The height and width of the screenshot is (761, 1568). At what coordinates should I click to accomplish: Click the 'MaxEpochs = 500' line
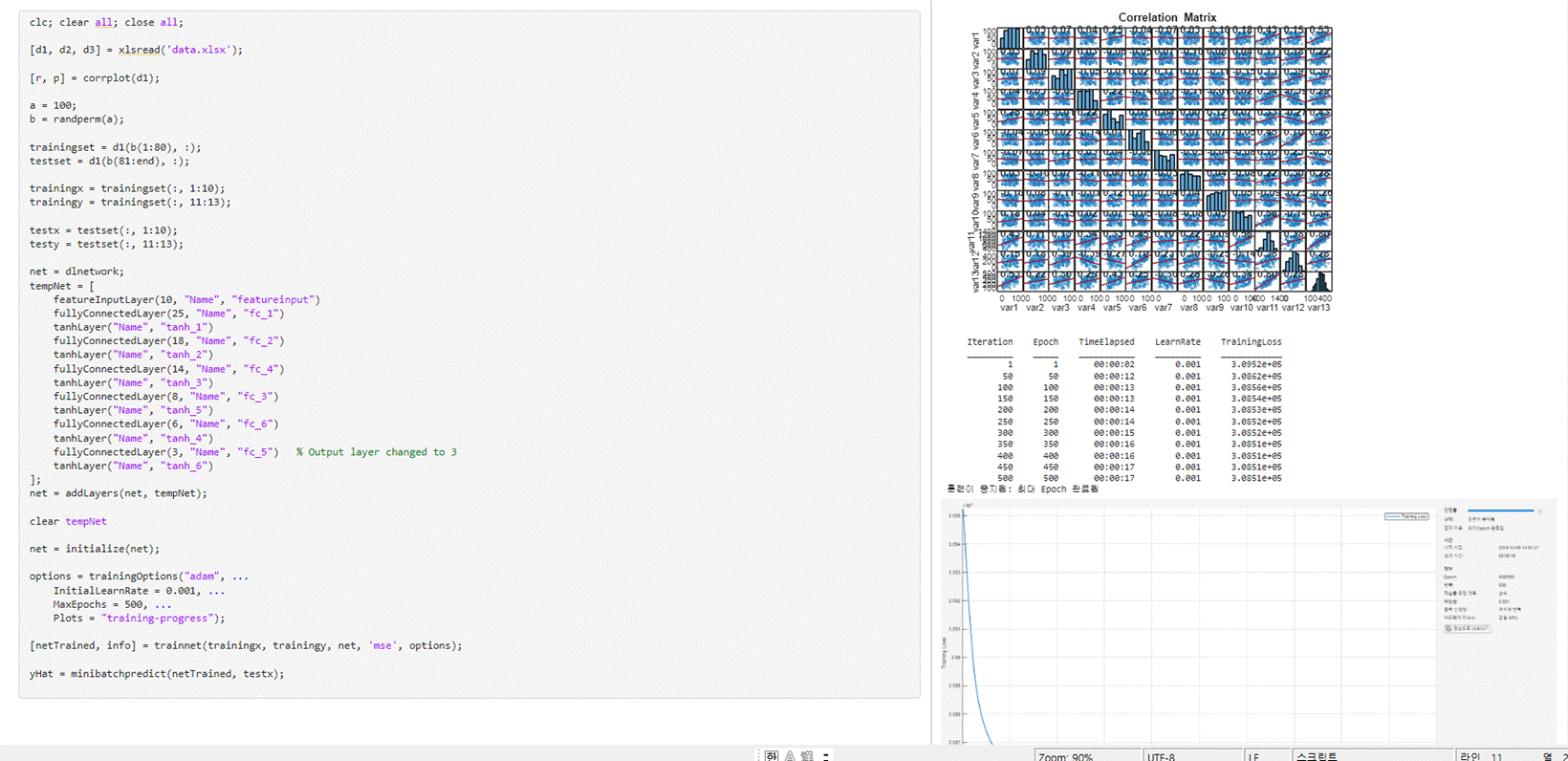tap(113, 604)
